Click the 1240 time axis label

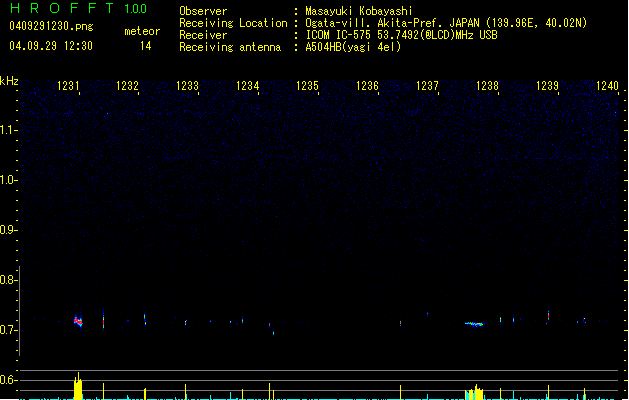tap(607, 86)
